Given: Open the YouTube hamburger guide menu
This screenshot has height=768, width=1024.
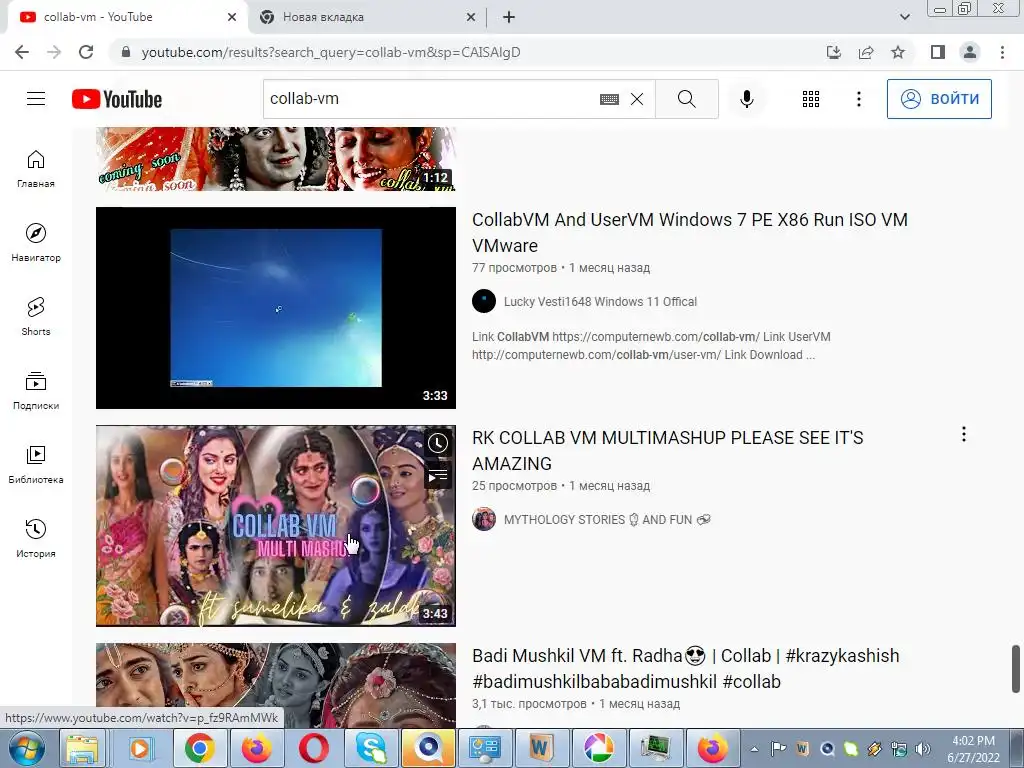Looking at the screenshot, I should 36,99.
